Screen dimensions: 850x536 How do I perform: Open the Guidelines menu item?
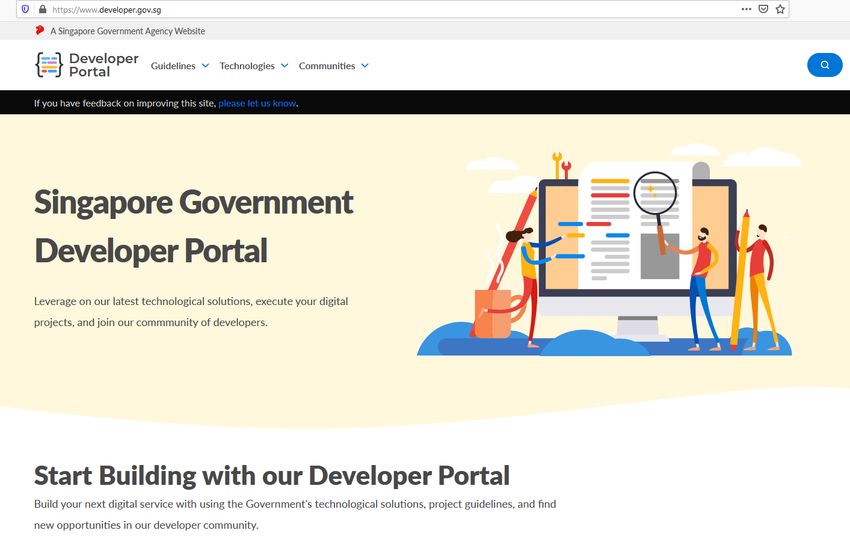point(174,66)
